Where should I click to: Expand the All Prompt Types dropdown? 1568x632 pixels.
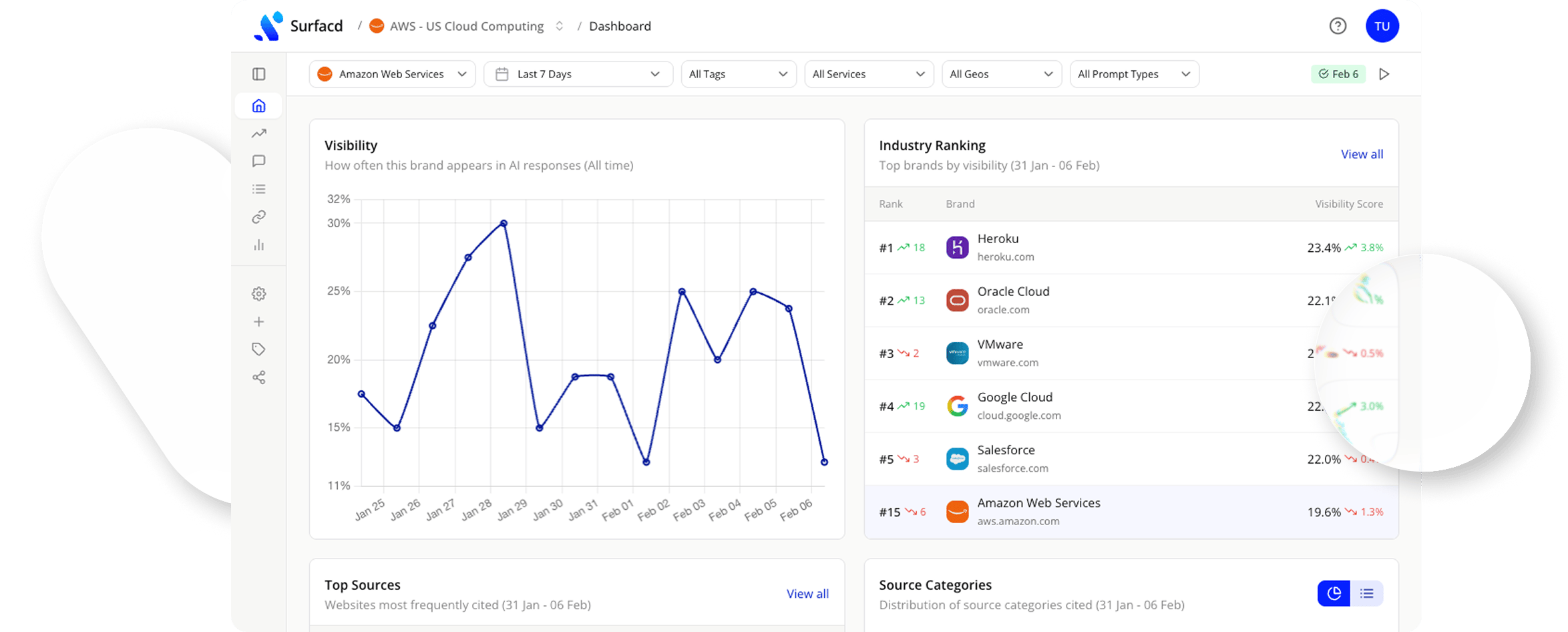[1134, 74]
